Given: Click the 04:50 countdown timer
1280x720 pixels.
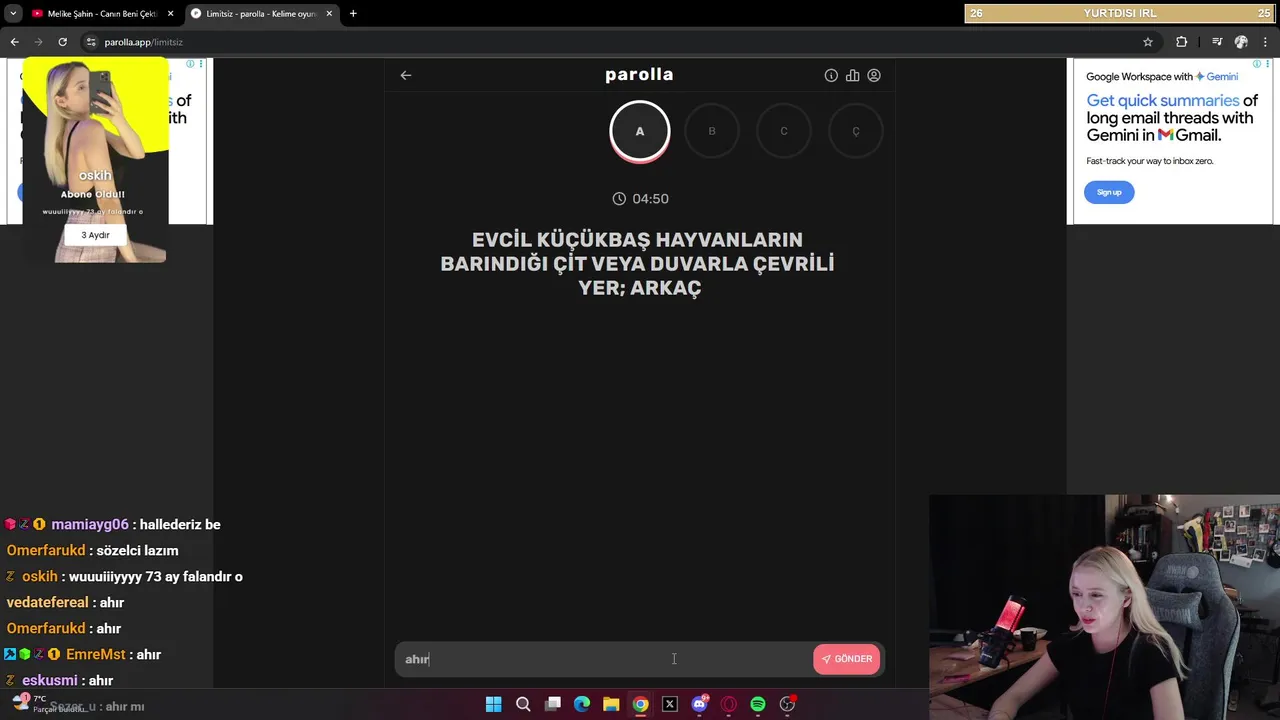Looking at the screenshot, I should click(x=640, y=199).
